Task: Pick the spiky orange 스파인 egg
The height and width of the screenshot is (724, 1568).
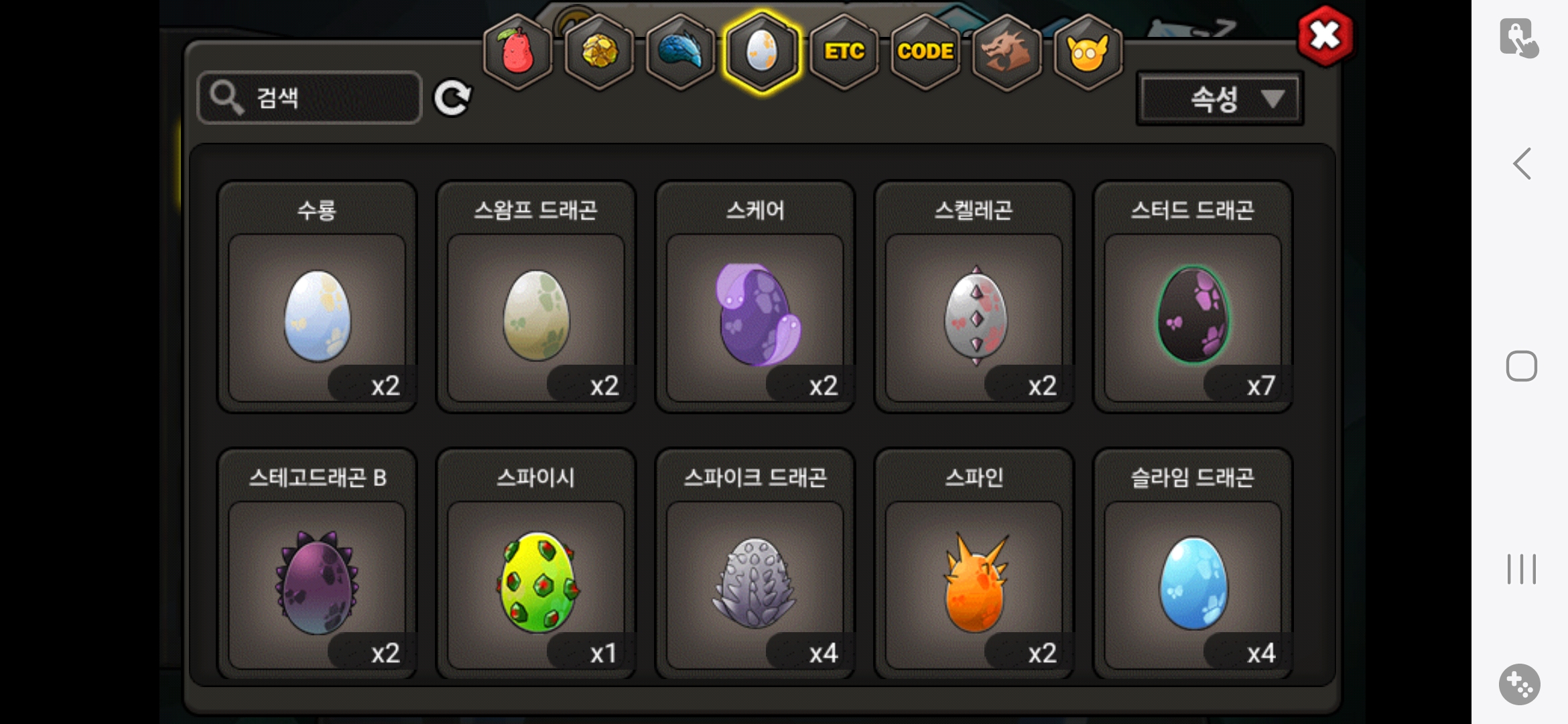Action: [x=974, y=563]
